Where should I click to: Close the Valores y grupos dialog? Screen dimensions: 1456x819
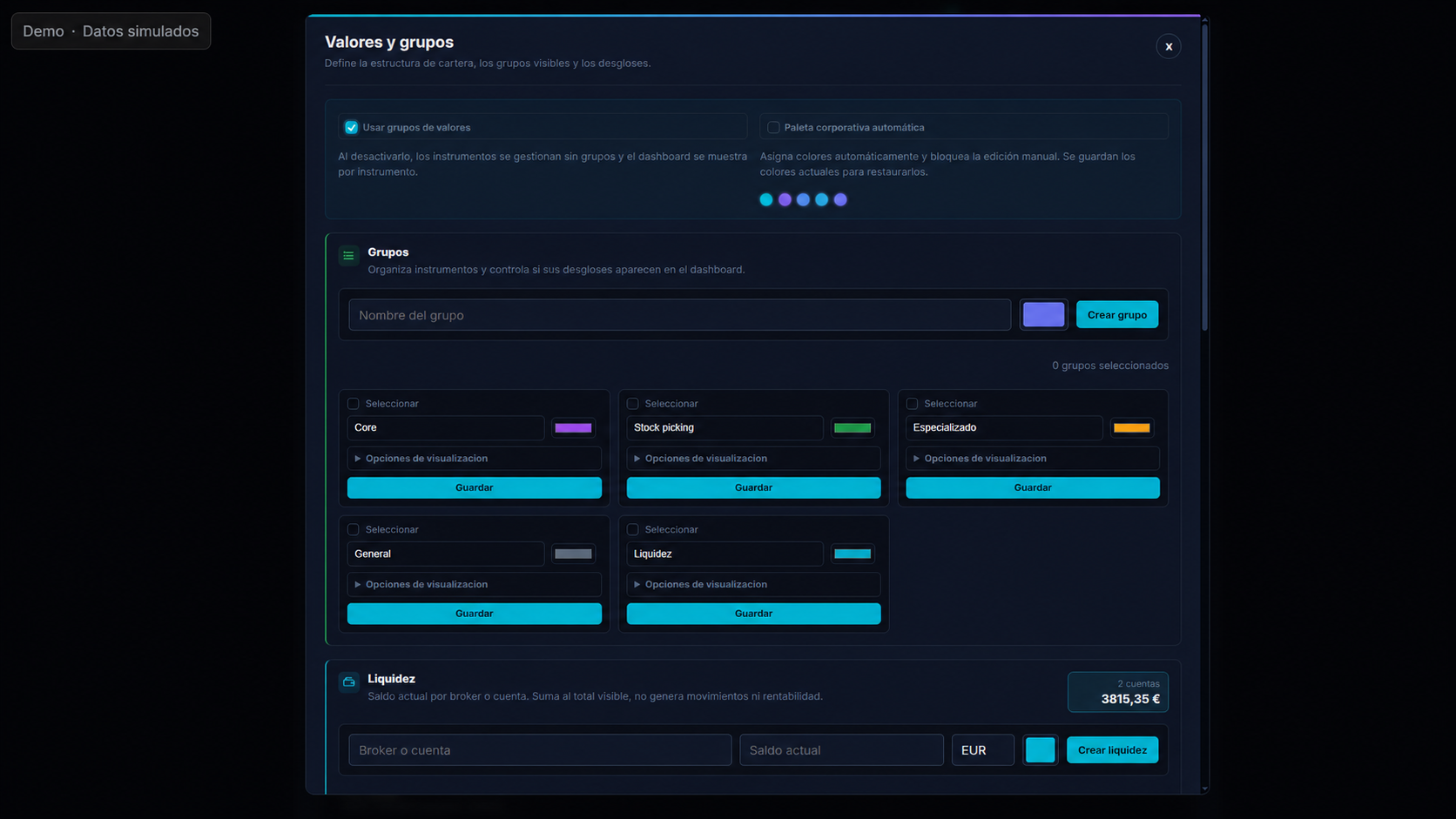coord(1168,46)
